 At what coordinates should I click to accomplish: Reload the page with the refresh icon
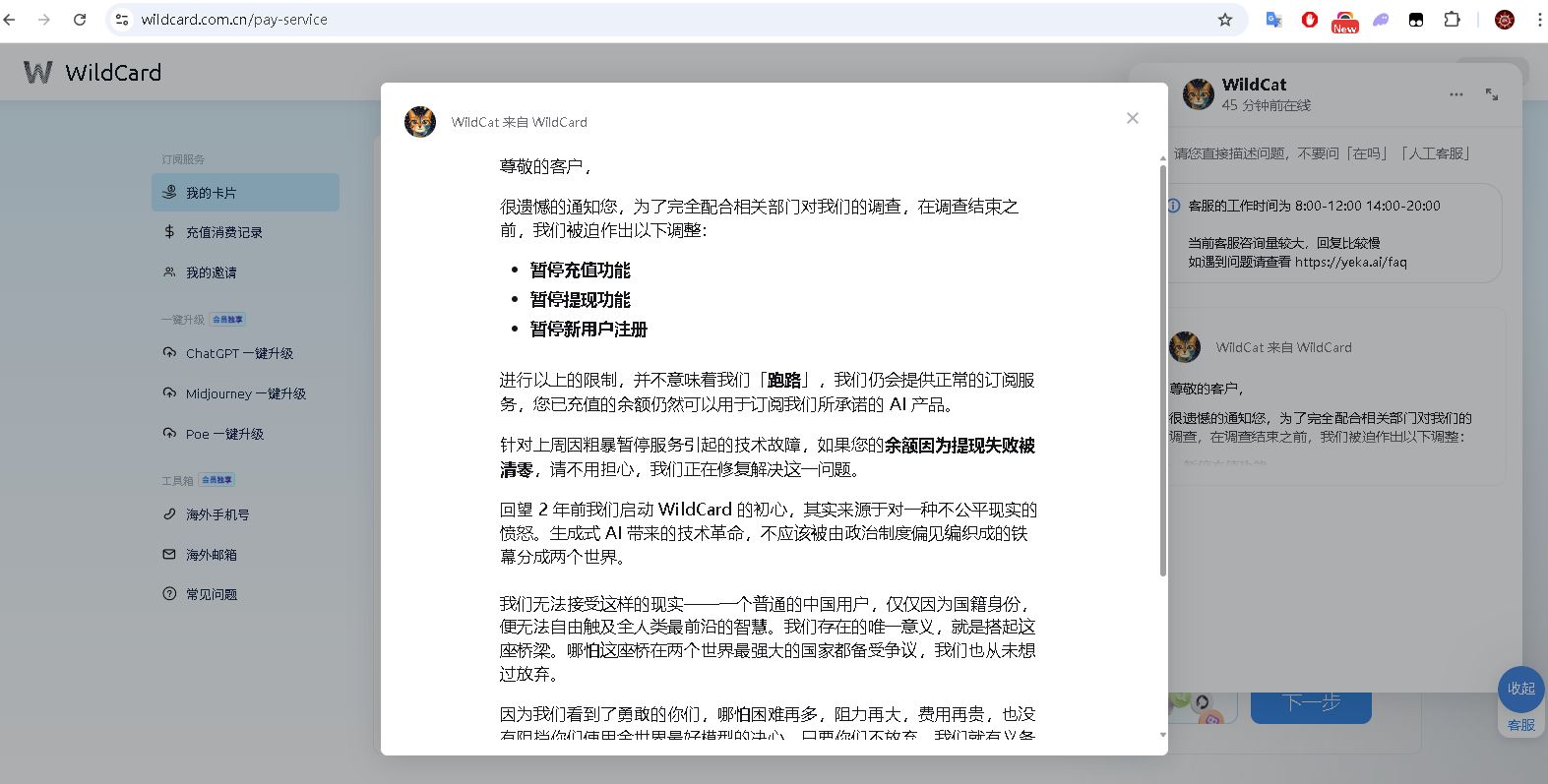[80, 20]
